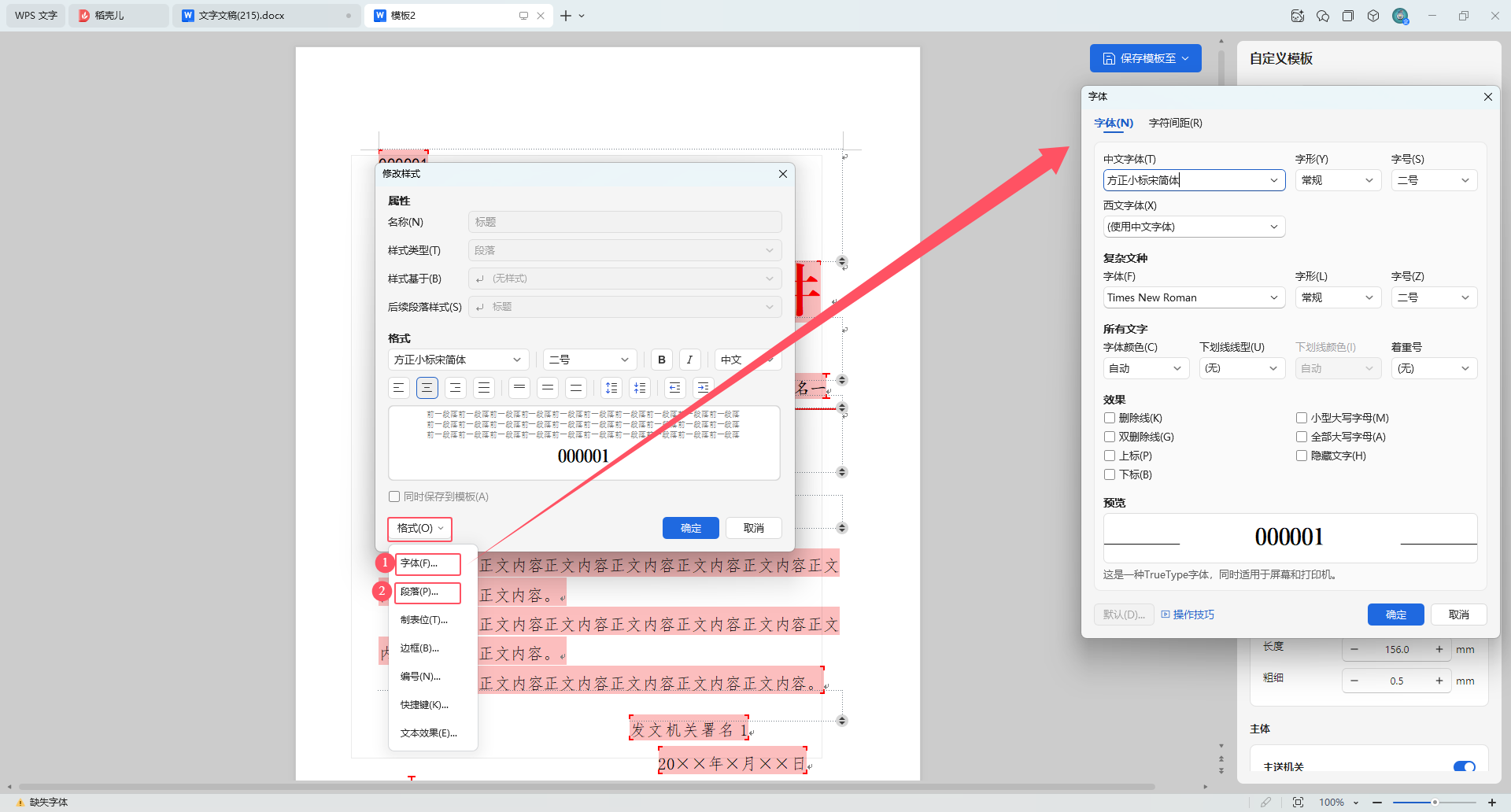Open the 下划线线型 underline style dropdown
1511x812 pixels.
[1242, 368]
